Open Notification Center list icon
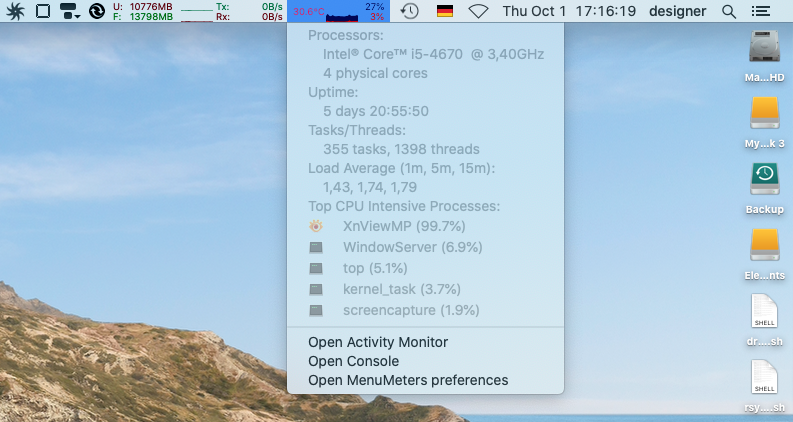This screenshot has height=422, width=793. pyautogui.click(x=761, y=11)
